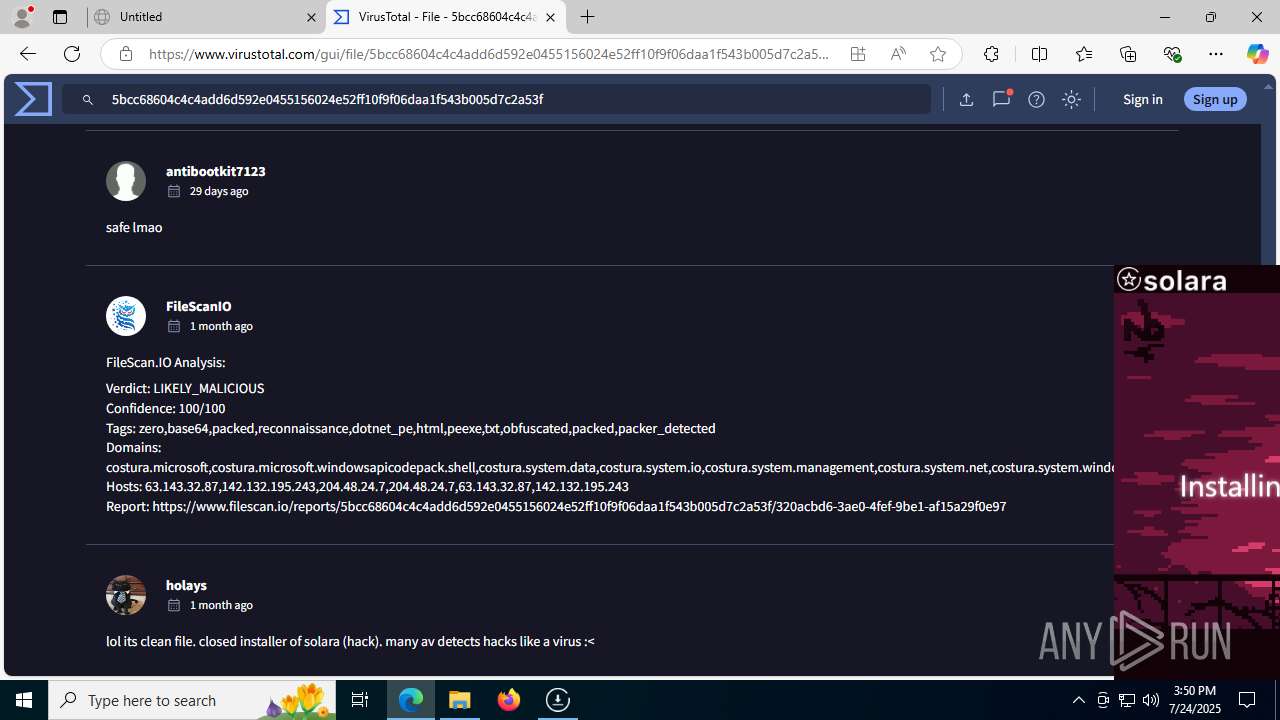Screen dimensions: 1280x720
Task: Click the app available icon in address bar
Action: click(858, 54)
